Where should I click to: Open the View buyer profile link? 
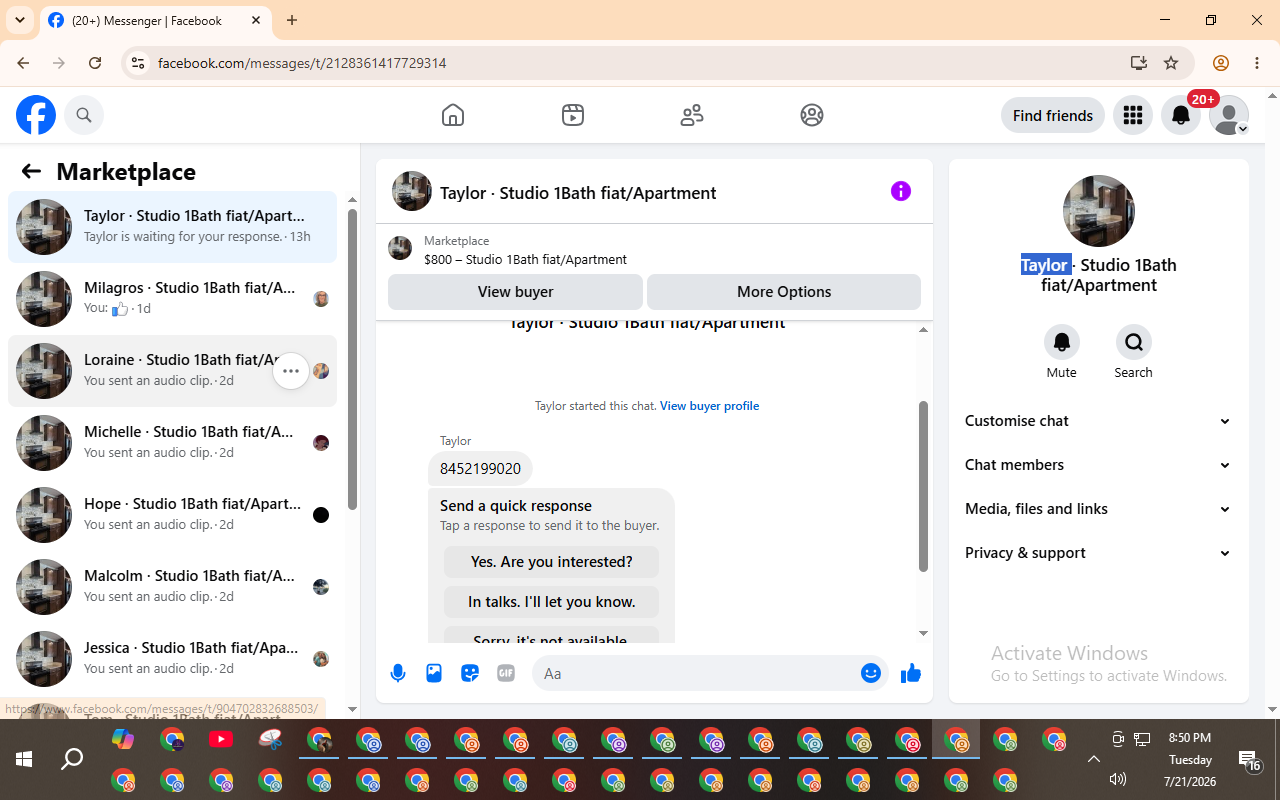coord(709,406)
